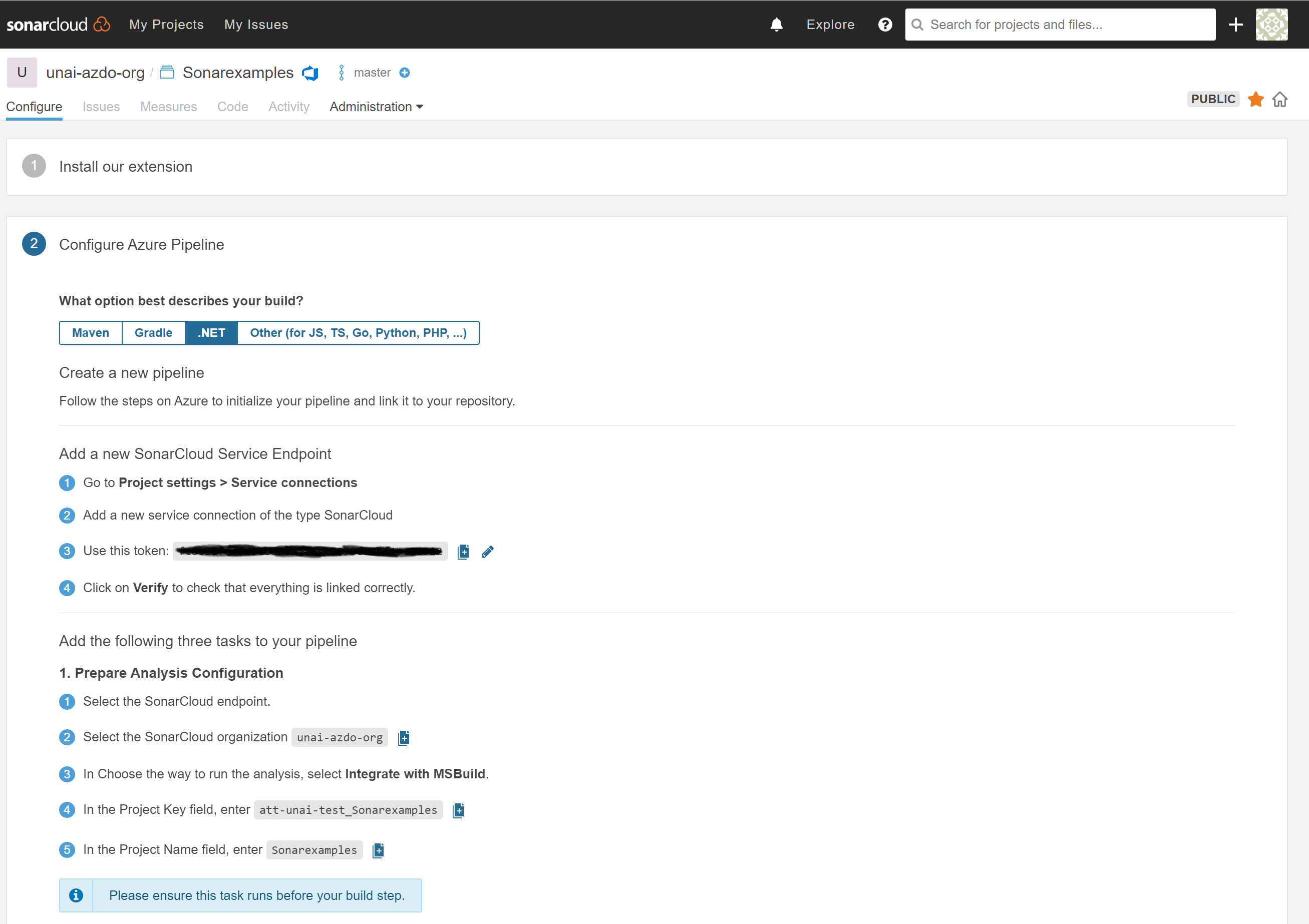Click the branch icon beside master
Viewport: 1309px width, 924px height.
(x=341, y=73)
